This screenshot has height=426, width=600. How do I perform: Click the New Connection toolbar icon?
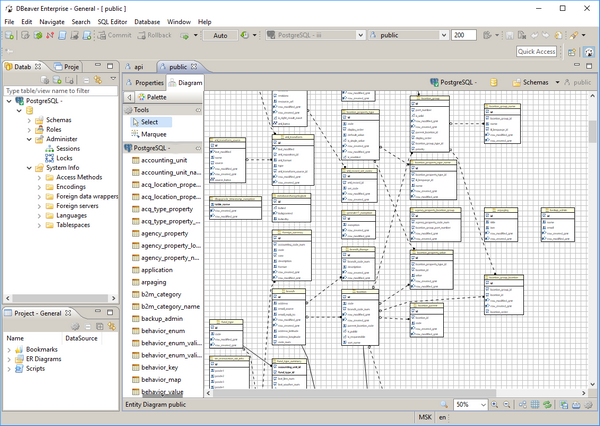pos(9,36)
